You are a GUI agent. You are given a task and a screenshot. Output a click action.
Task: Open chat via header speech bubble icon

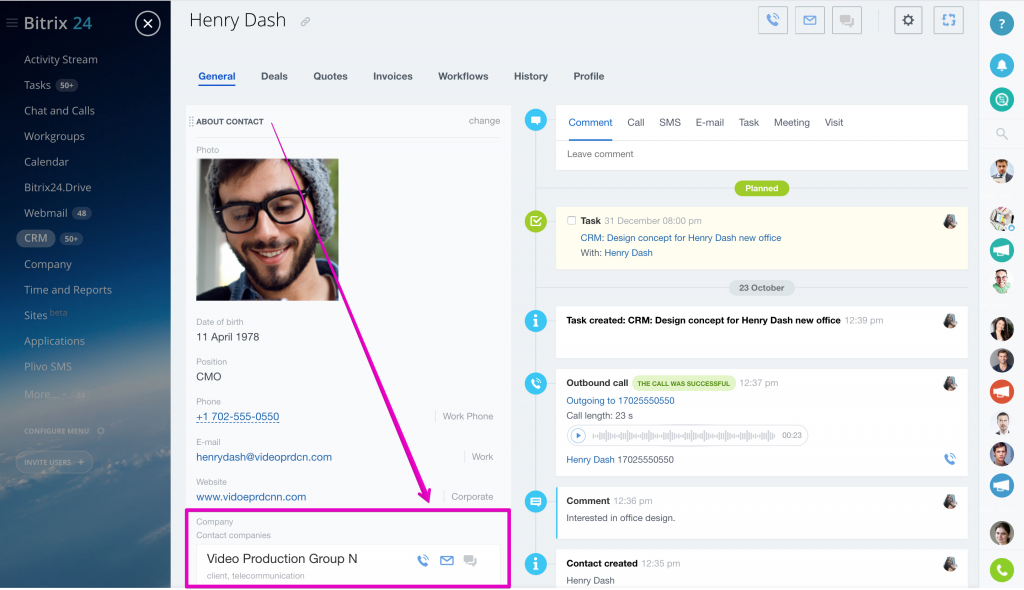847,20
